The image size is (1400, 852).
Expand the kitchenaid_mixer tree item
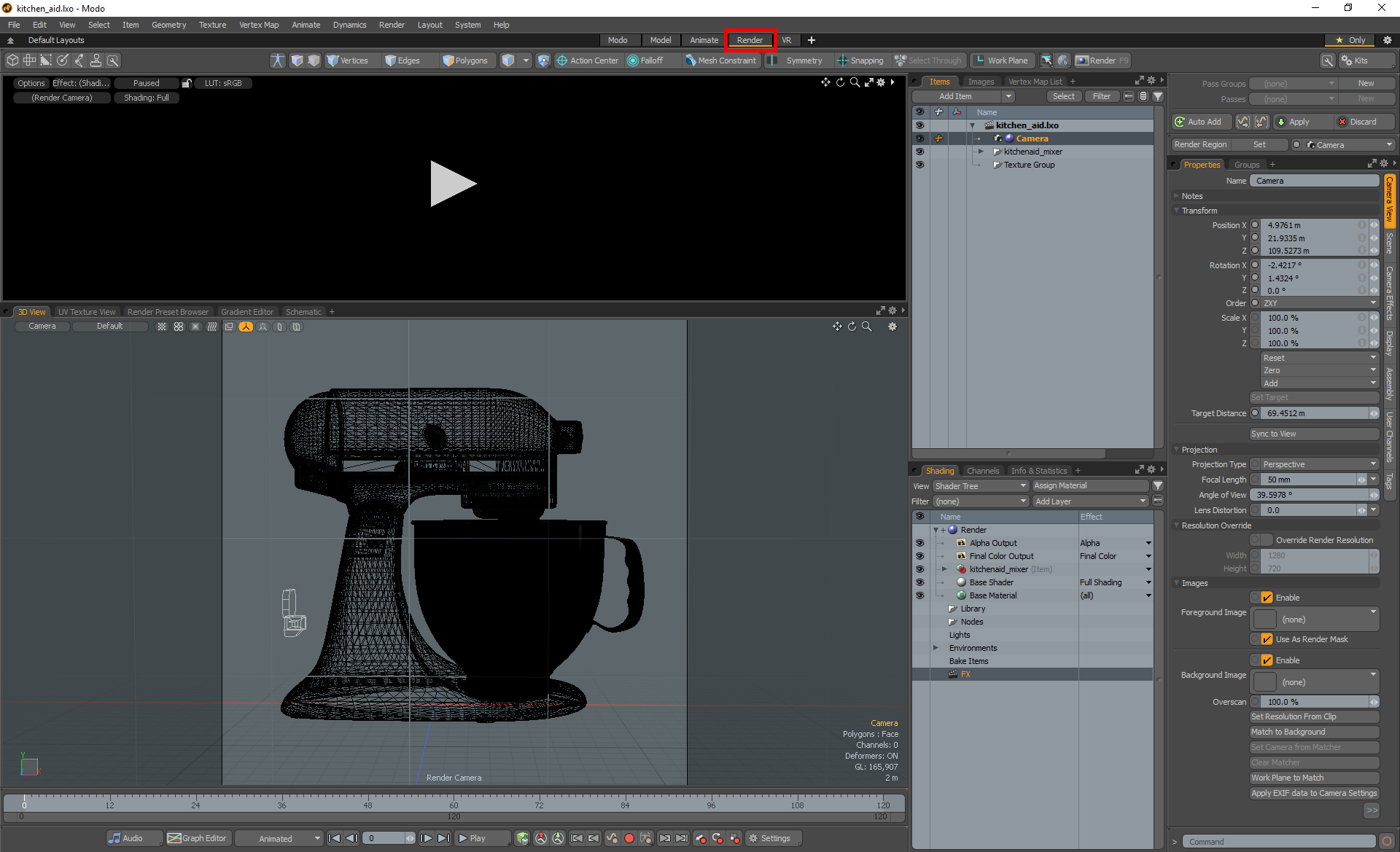coord(981,151)
